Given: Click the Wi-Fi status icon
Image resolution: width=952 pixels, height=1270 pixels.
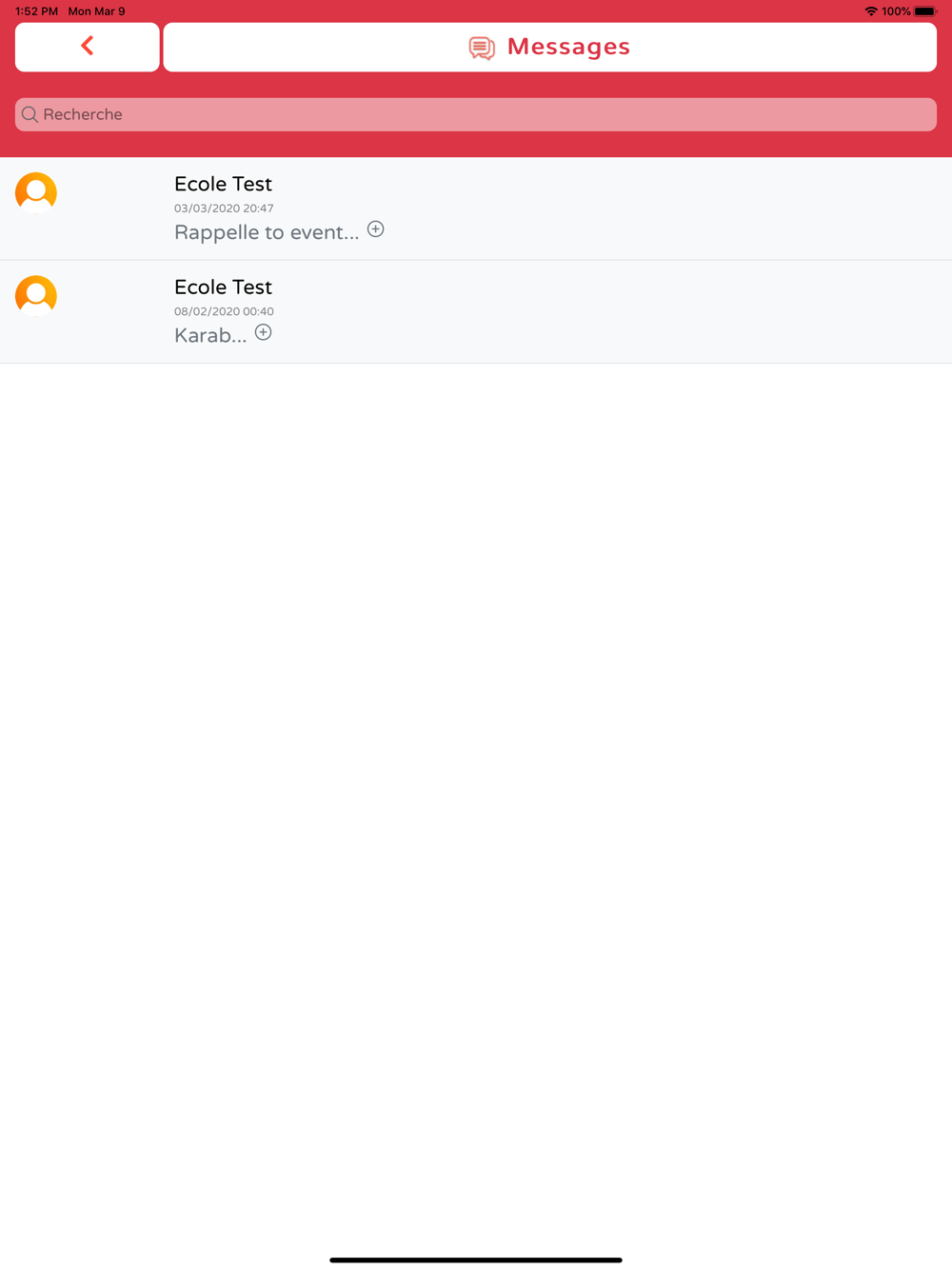Looking at the screenshot, I should [870, 11].
